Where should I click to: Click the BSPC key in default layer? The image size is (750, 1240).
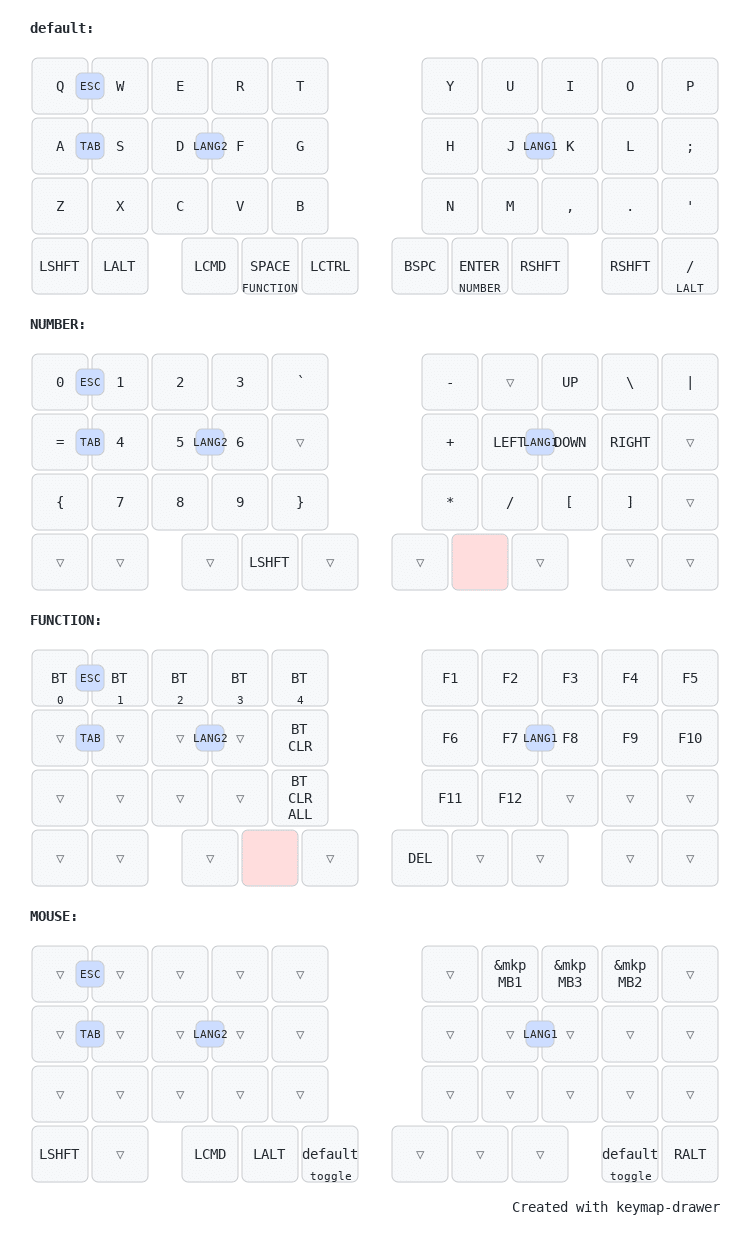click(x=420, y=266)
